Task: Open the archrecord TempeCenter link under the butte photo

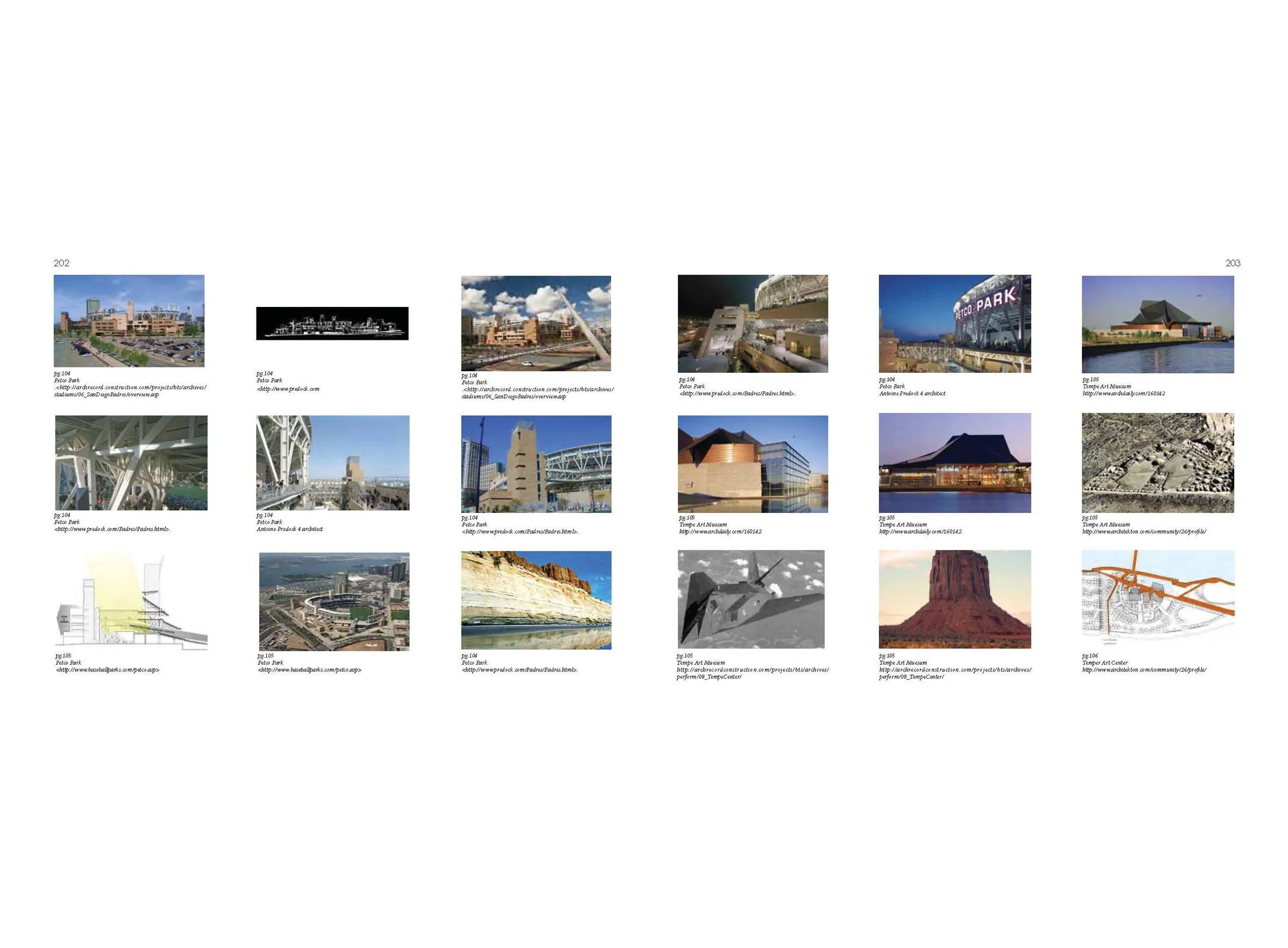Action: click(955, 673)
